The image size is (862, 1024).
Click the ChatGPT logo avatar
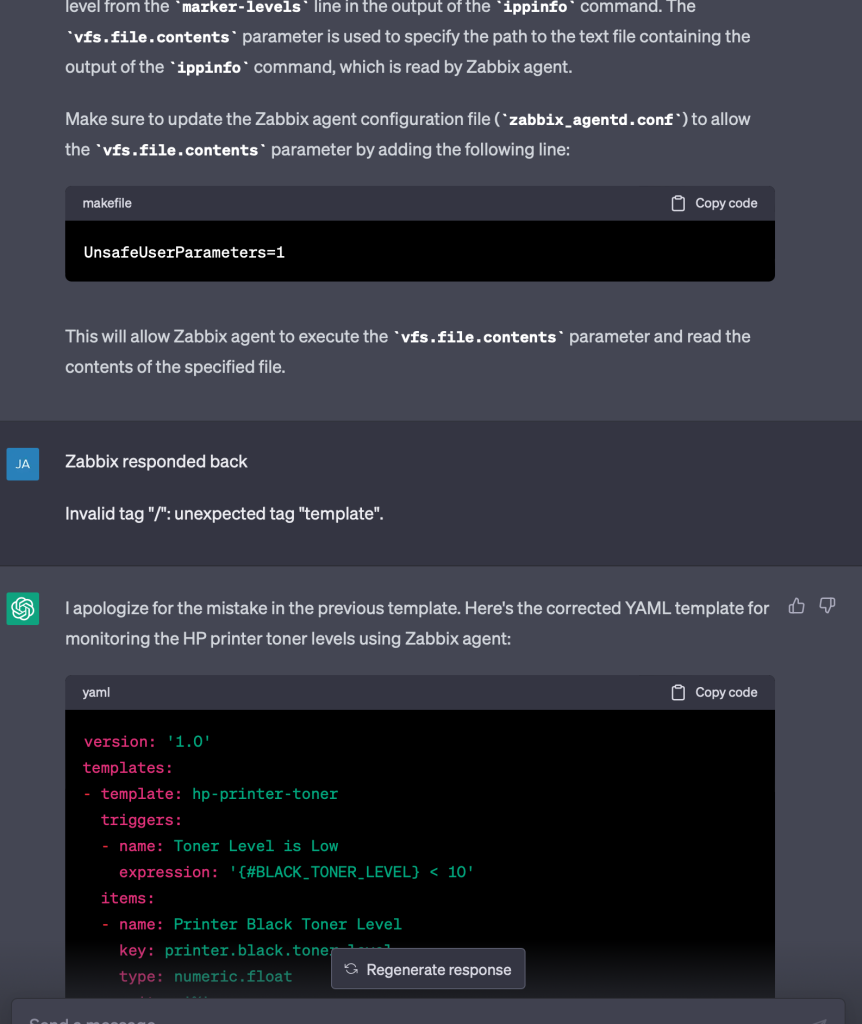tap(23, 609)
